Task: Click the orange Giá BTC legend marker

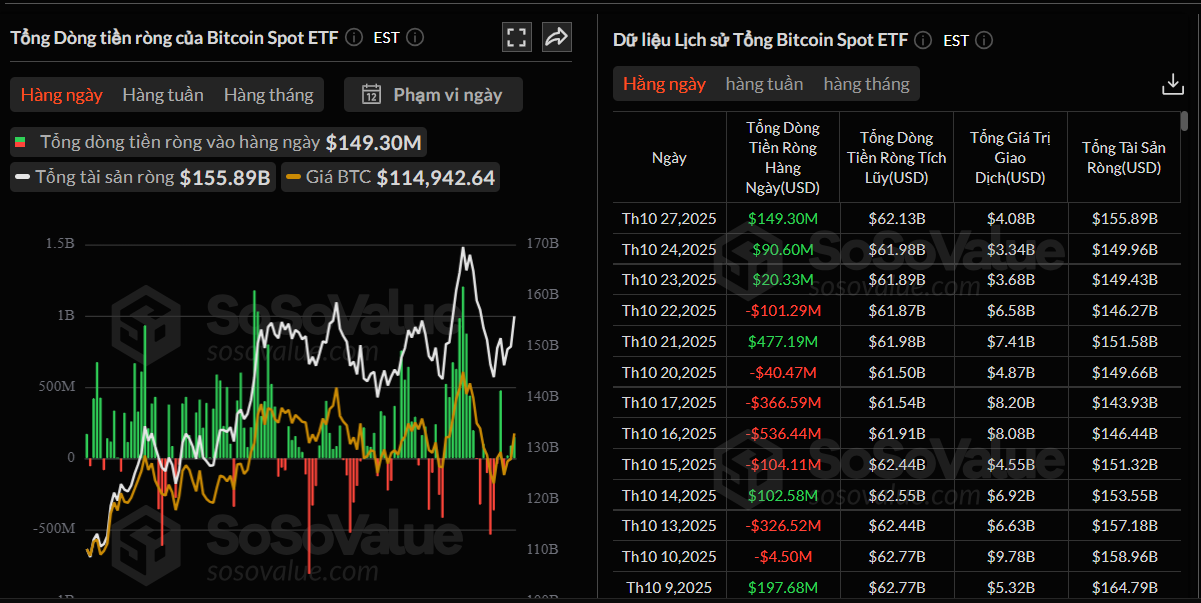Action: tap(293, 178)
